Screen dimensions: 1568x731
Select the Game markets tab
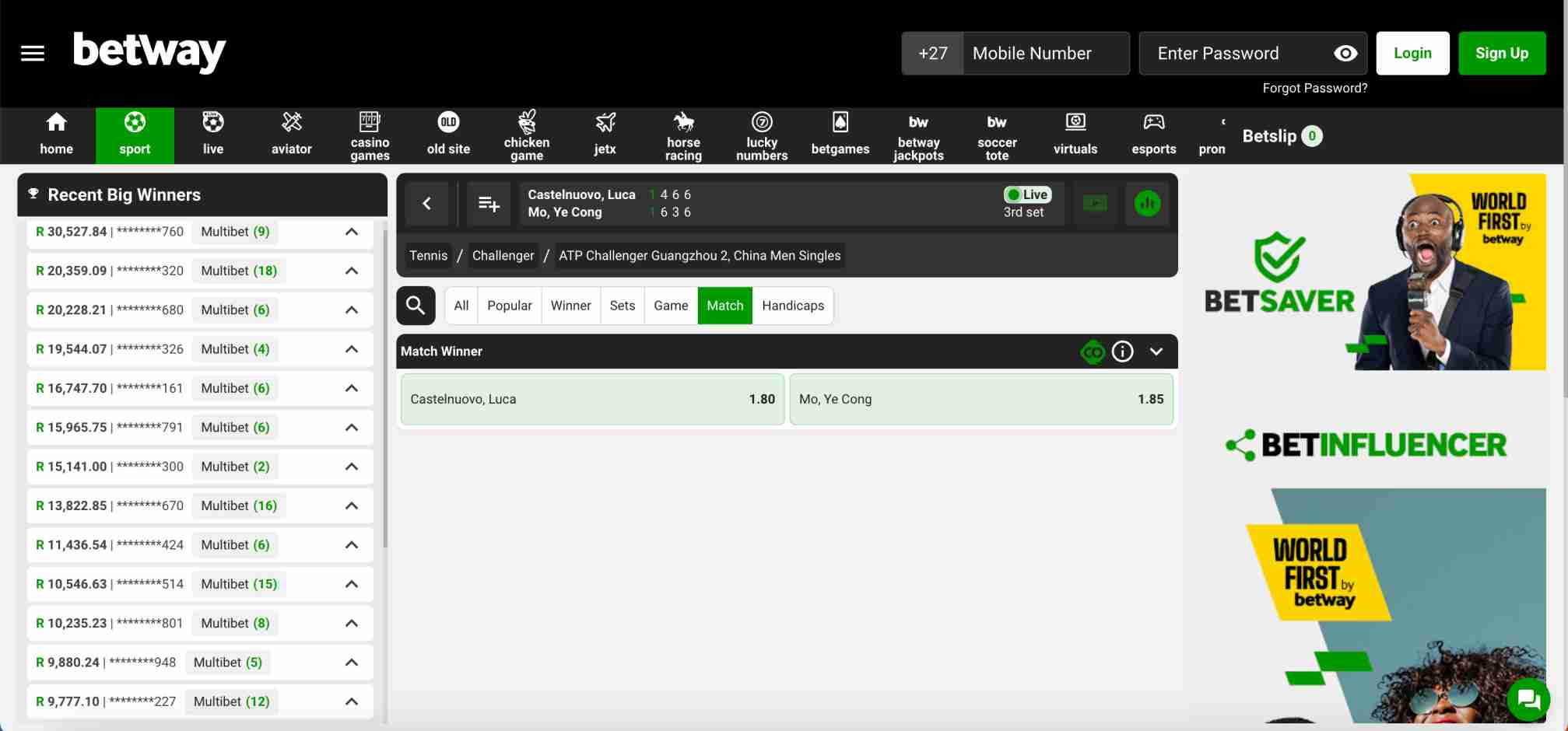pyautogui.click(x=671, y=306)
